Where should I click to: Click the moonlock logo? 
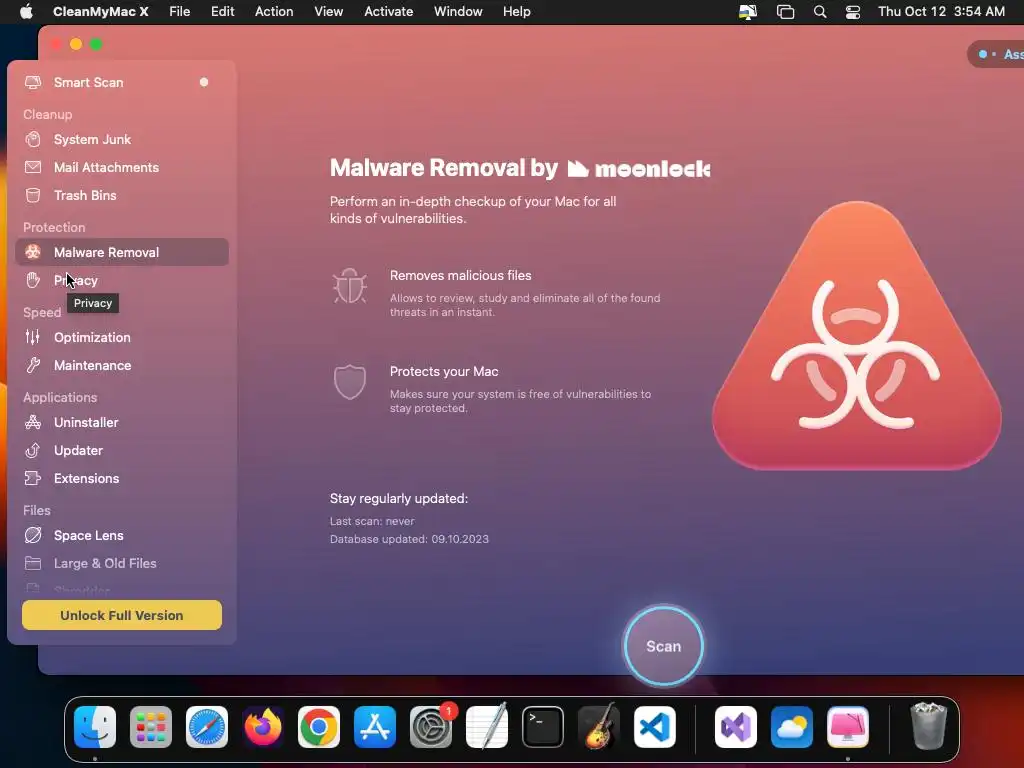pyautogui.click(x=639, y=169)
